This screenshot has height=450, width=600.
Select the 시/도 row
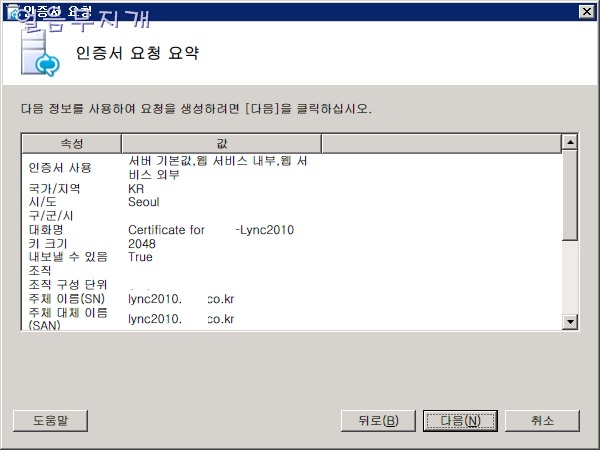tap(292, 202)
